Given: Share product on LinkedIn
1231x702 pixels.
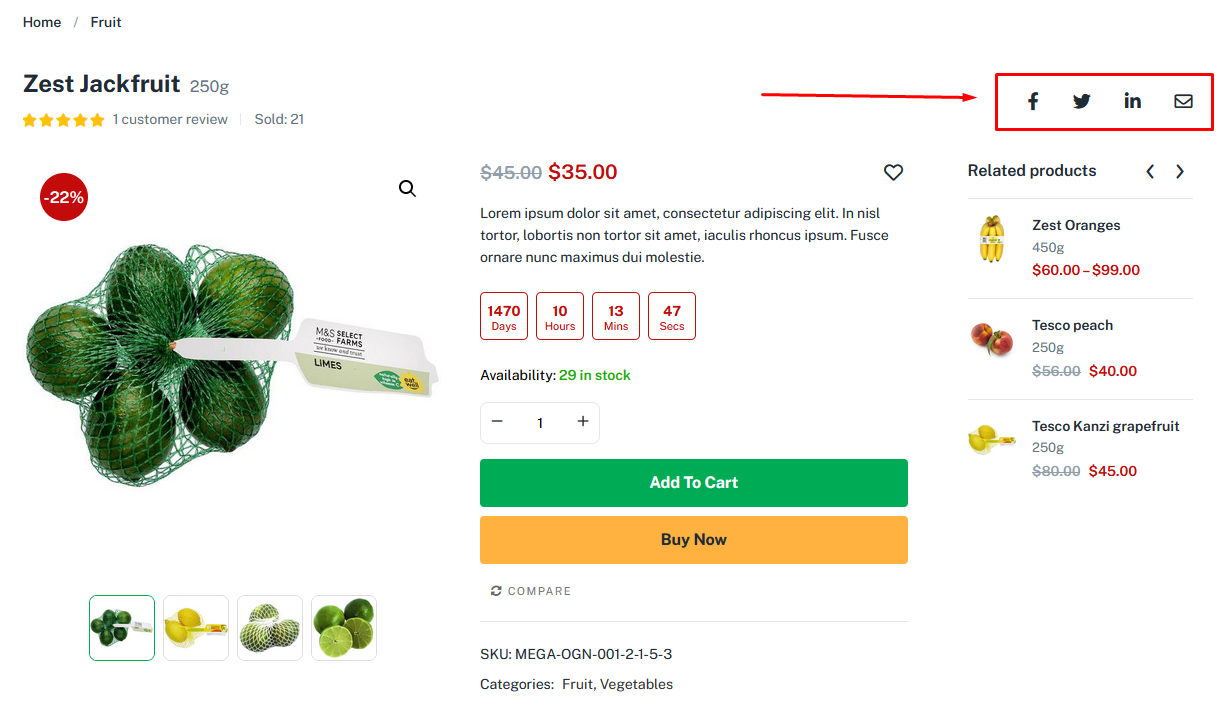Looking at the screenshot, I should point(1132,101).
